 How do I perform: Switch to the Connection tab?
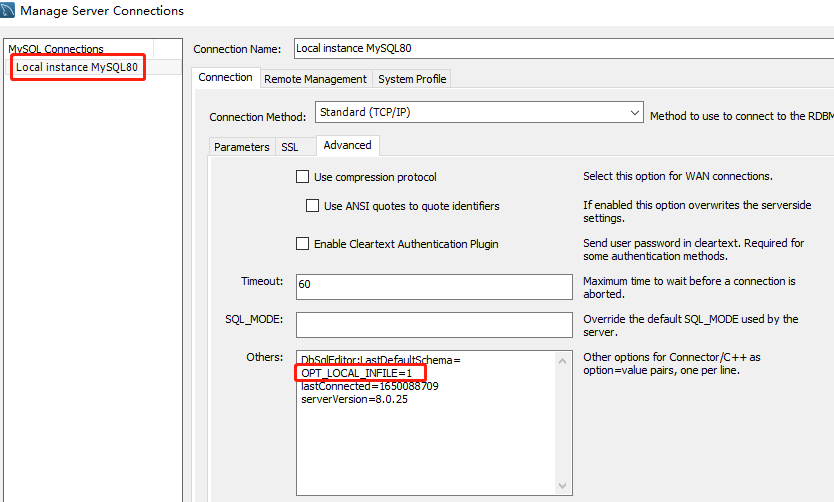[226, 78]
